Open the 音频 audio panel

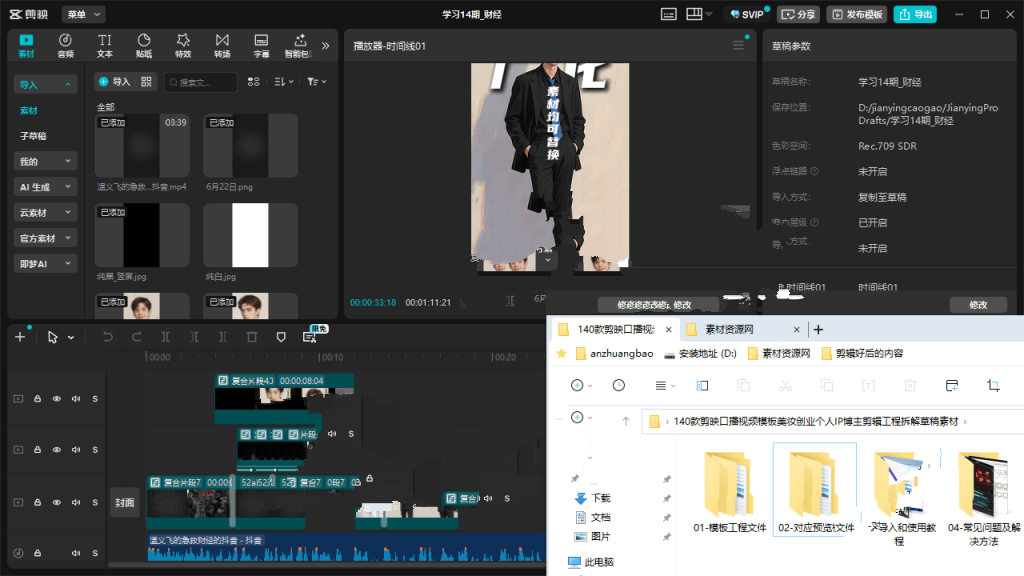click(65, 46)
